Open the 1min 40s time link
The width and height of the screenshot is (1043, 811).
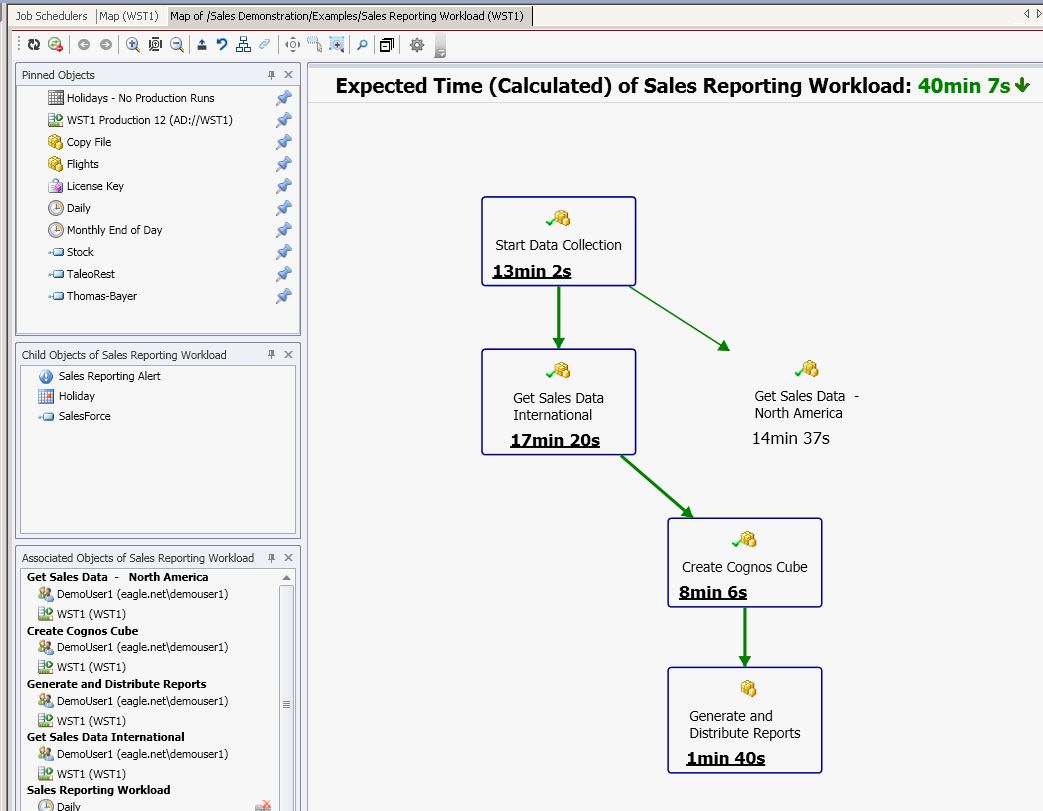point(726,758)
